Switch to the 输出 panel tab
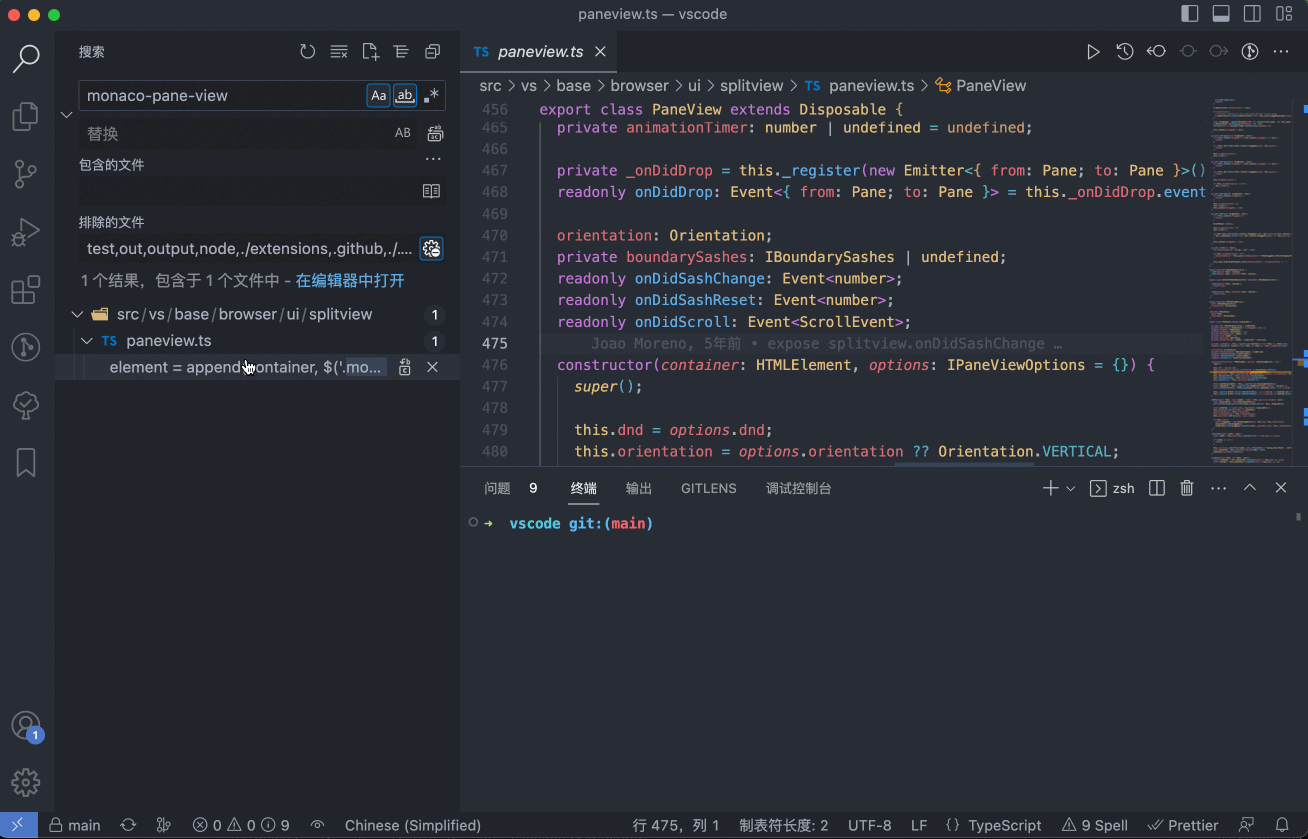Image resolution: width=1308 pixels, height=839 pixels. [639, 488]
